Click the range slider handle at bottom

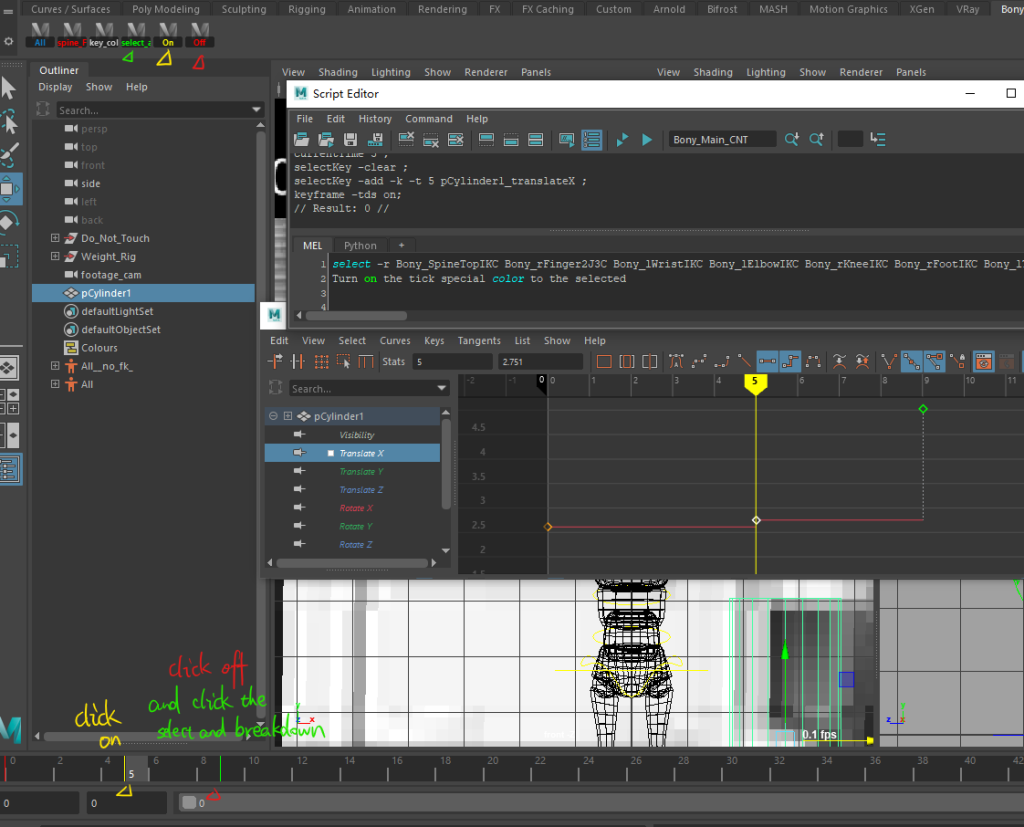(189, 803)
